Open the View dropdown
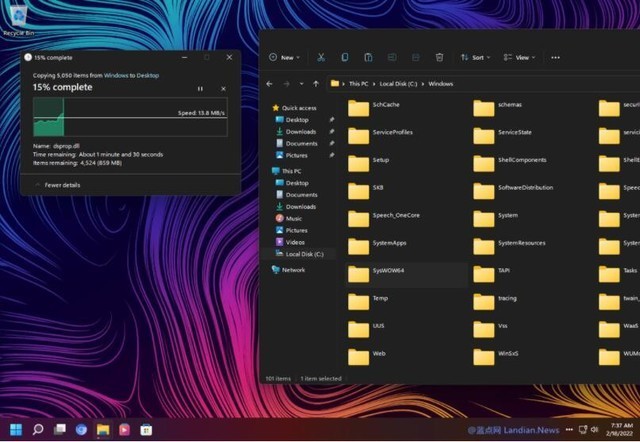Image resolution: width=640 pixels, height=442 pixels. point(521,58)
